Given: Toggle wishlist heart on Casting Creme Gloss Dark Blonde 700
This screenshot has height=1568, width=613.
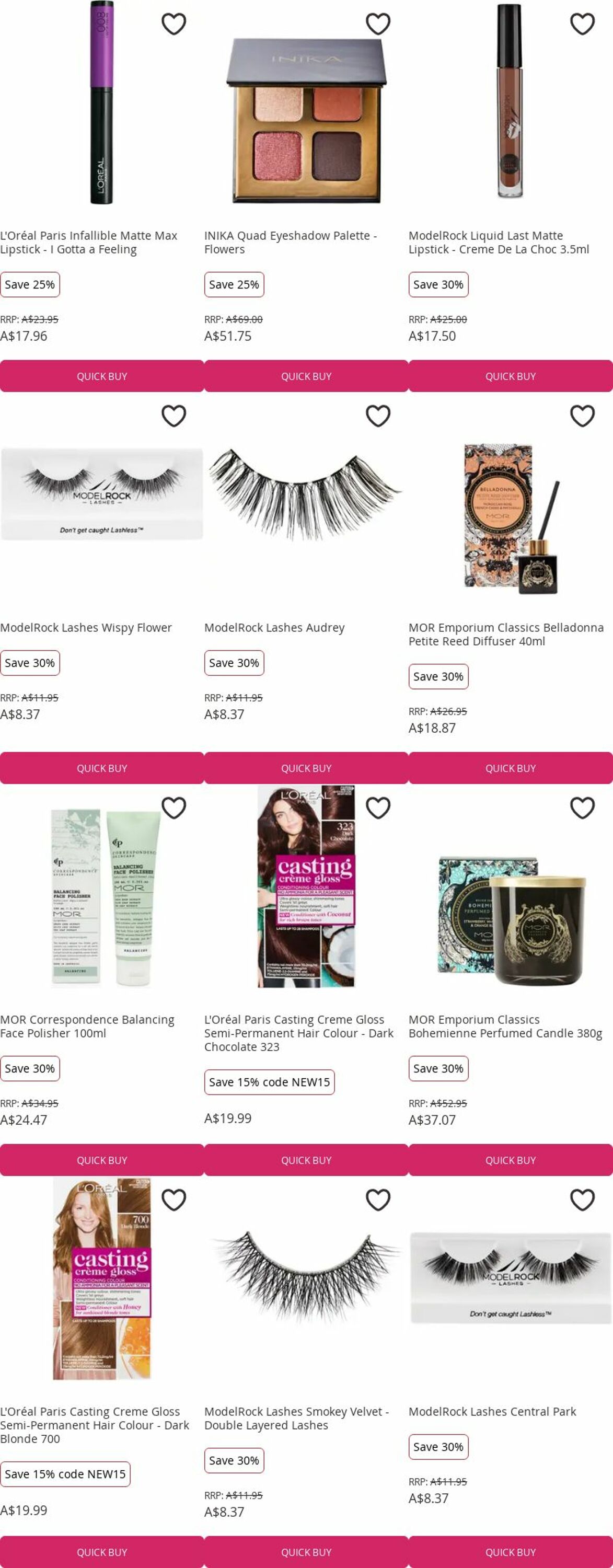Looking at the screenshot, I should 174,1201.
